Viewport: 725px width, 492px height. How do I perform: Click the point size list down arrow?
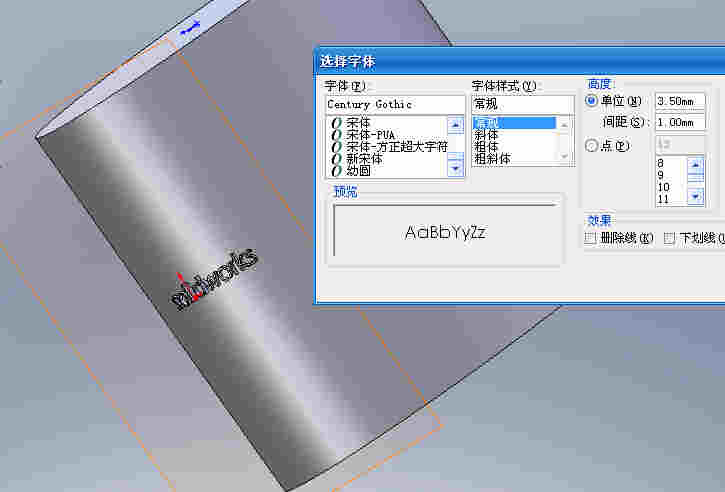695,197
